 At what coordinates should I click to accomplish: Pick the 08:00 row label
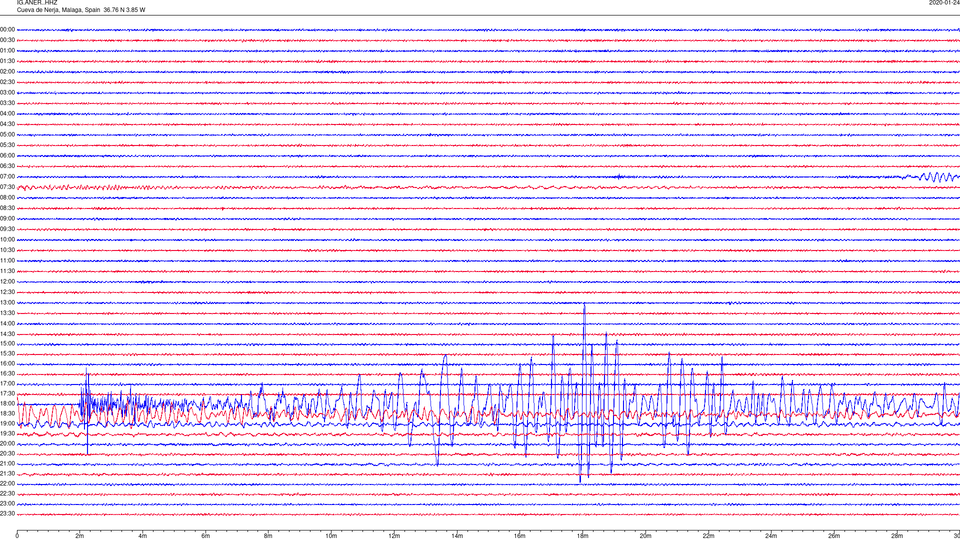(7, 198)
